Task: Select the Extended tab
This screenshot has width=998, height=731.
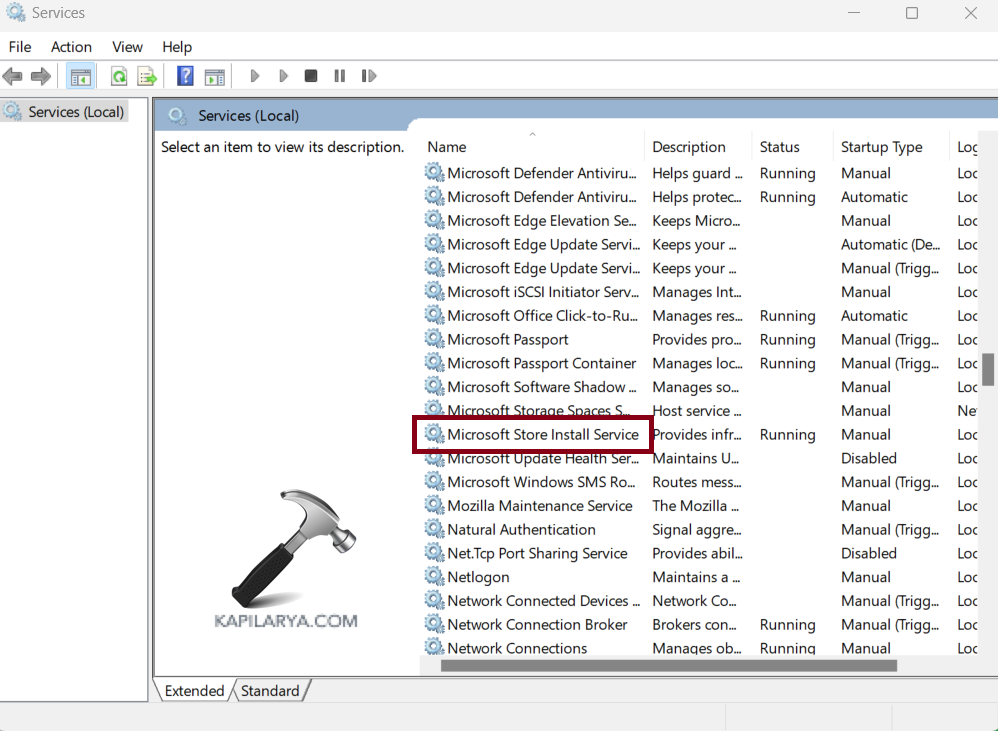Action: pyautogui.click(x=194, y=691)
